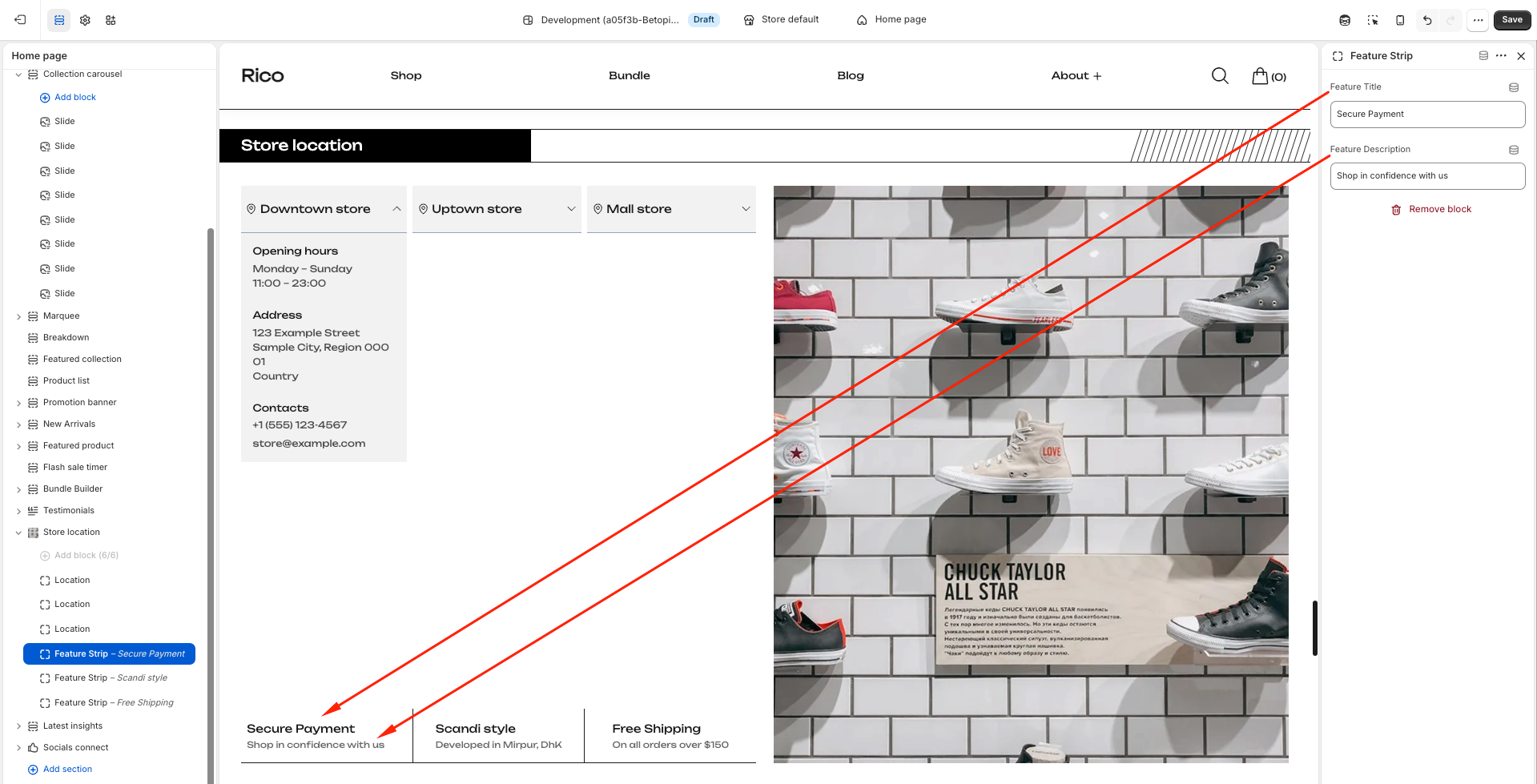Expand the Marquee section
Viewport: 1537px width, 784px height.
(18, 316)
